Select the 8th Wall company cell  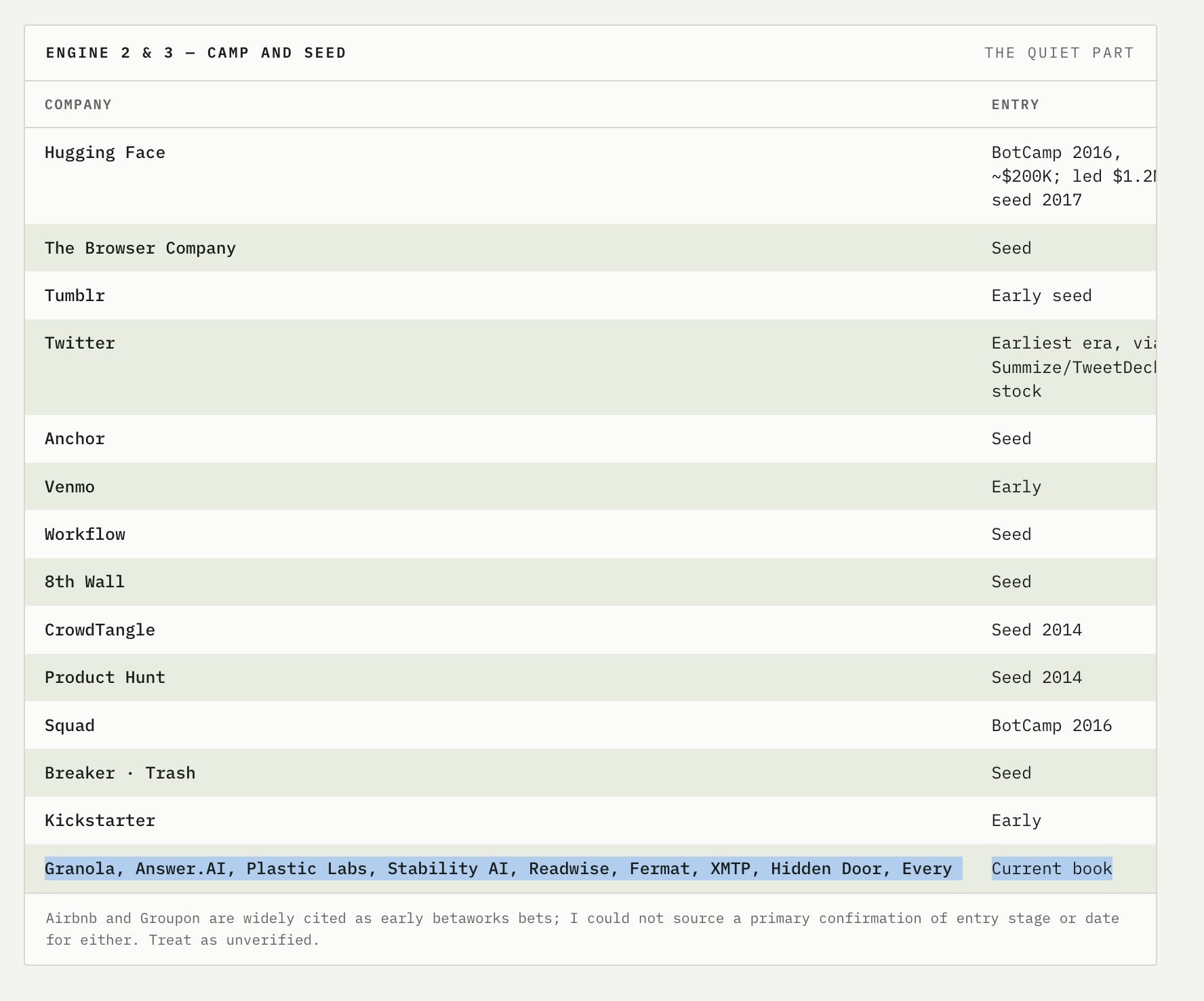[x=85, y=582]
